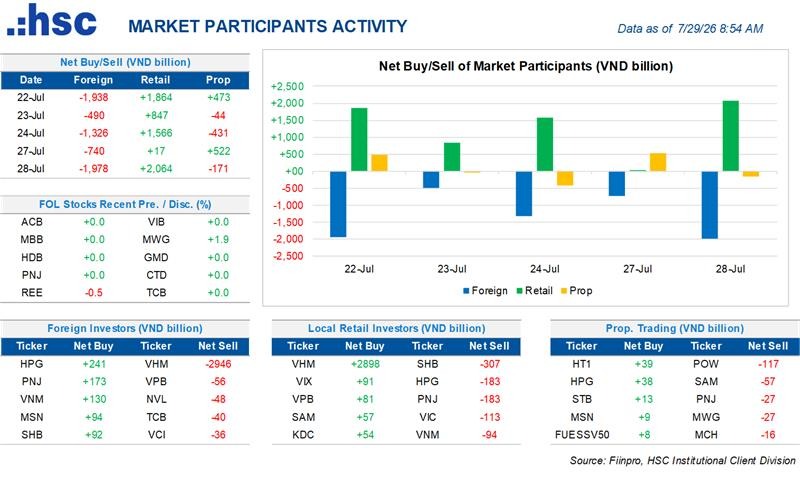Click the Prop column header in Net Buy/Sell table
Viewport: 800px width, 479px height.
(218, 80)
